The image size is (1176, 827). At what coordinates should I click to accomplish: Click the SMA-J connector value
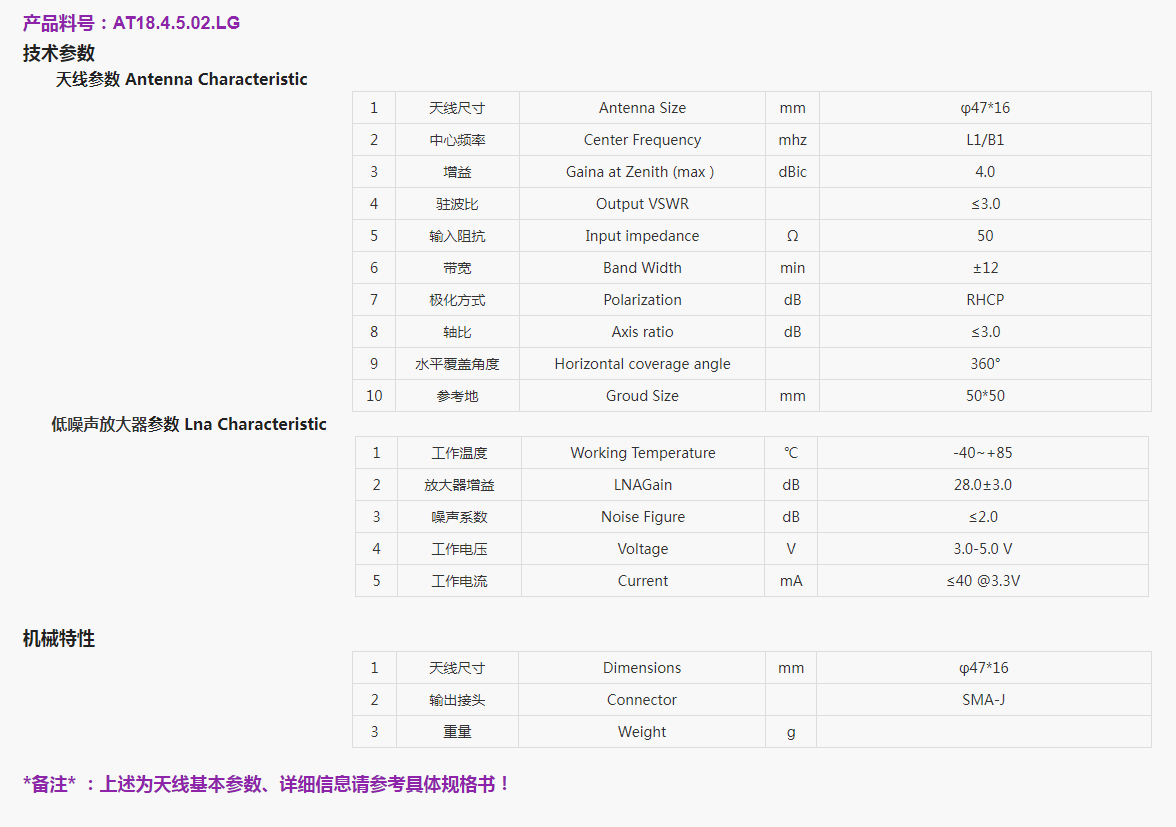(x=983, y=700)
